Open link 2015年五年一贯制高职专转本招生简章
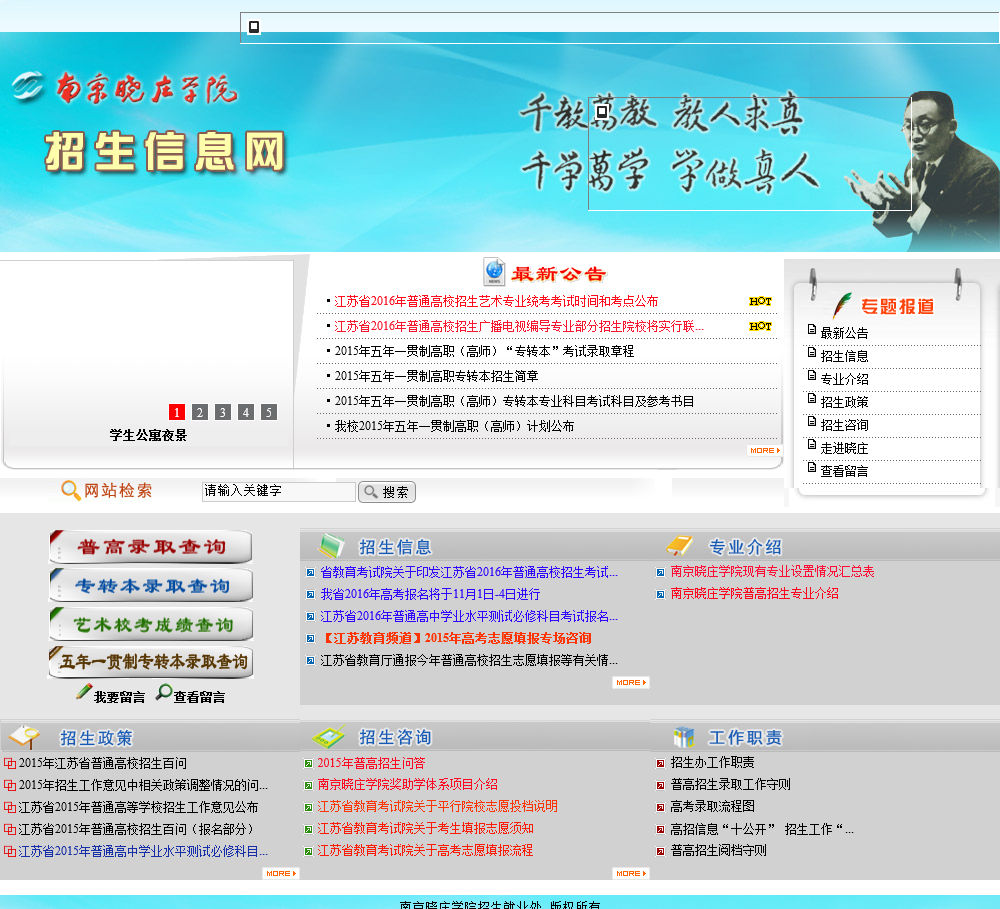Image resolution: width=1000 pixels, height=909 pixels. (x=436, y=376)
